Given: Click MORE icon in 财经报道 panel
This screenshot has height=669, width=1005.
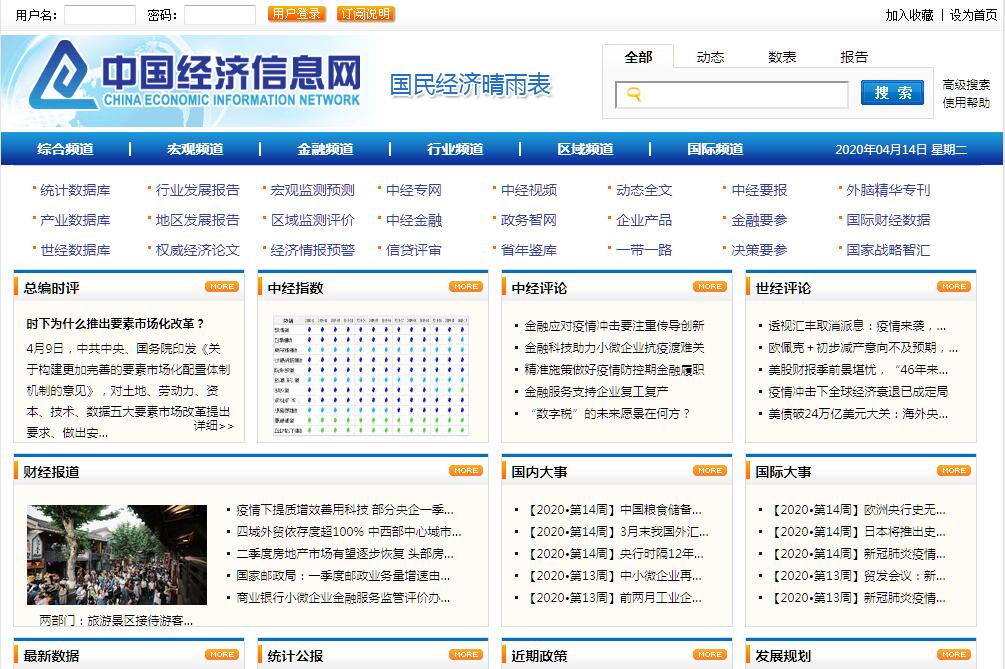Looking at the screenshot, I should pos(465,471).
